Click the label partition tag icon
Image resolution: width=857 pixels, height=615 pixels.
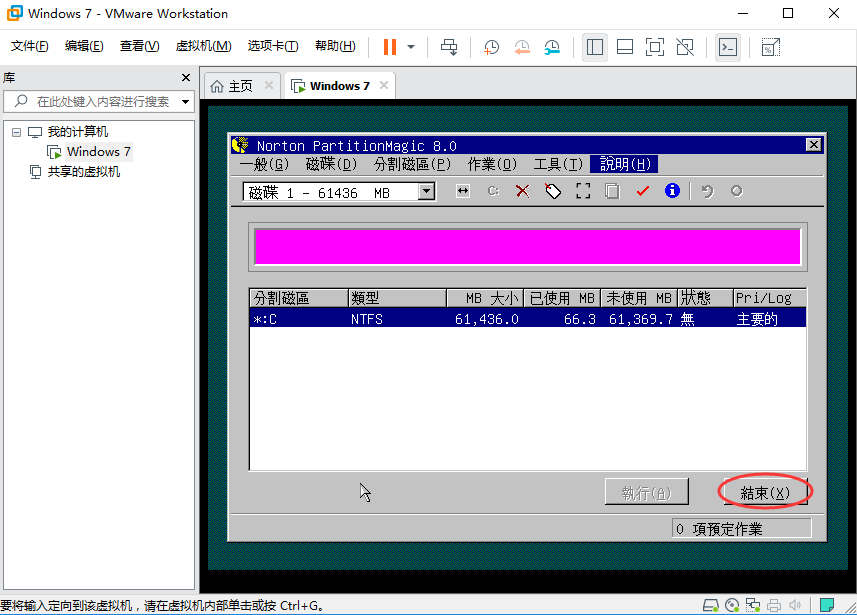tap(553, 191)
